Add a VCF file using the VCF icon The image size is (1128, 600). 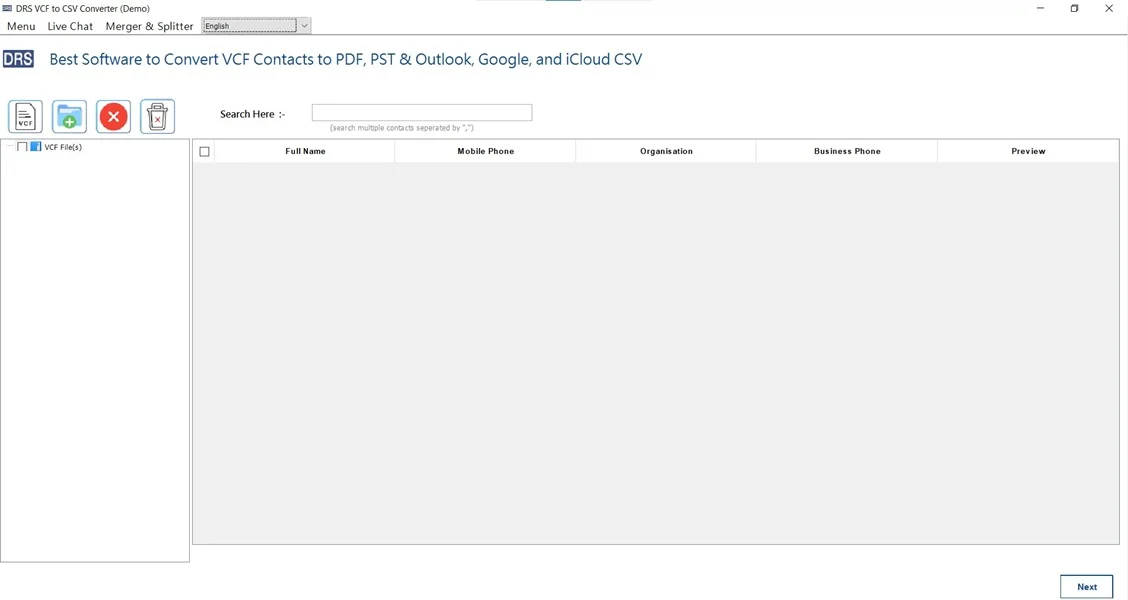pyautogui.click(x=24, y=116)
